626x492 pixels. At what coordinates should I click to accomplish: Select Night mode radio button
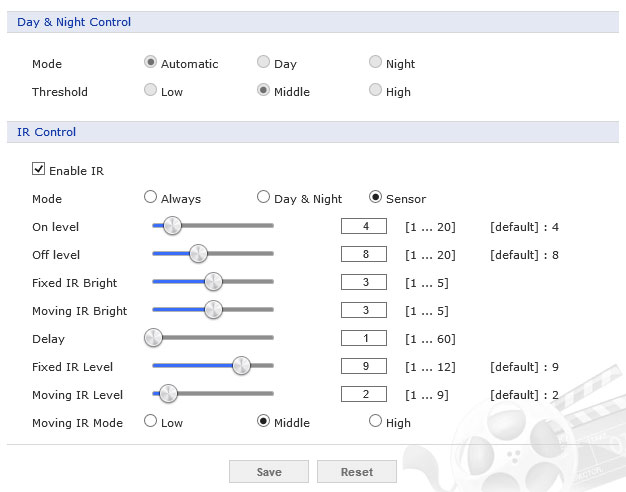pyautogui.click(x=376, y=63)
